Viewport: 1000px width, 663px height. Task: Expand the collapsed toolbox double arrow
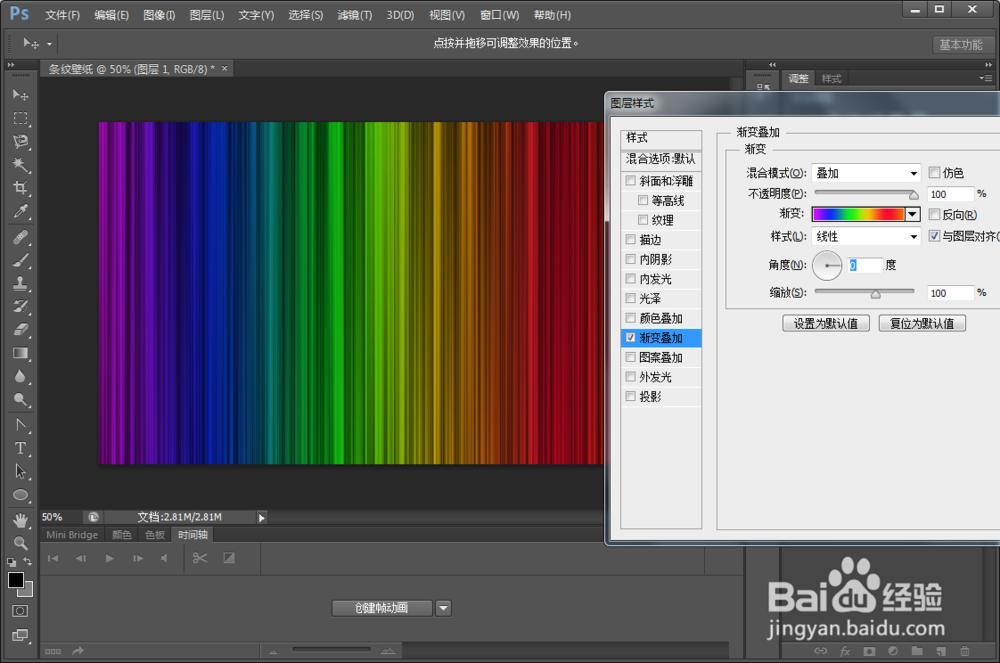[10, 65]
